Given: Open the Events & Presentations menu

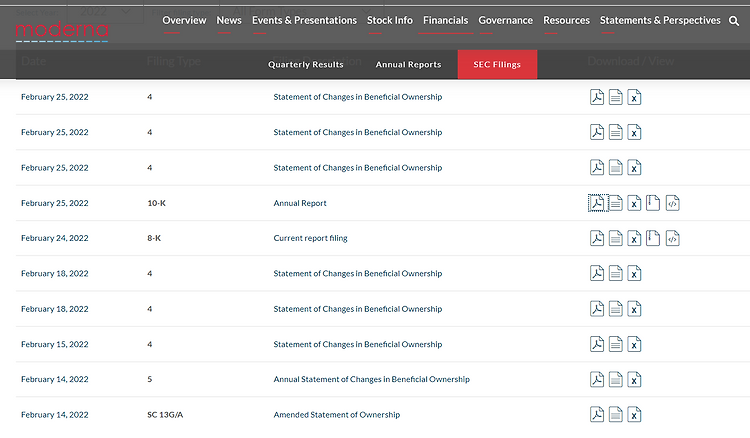Looking at the screenshot, I should click(304, 20).
